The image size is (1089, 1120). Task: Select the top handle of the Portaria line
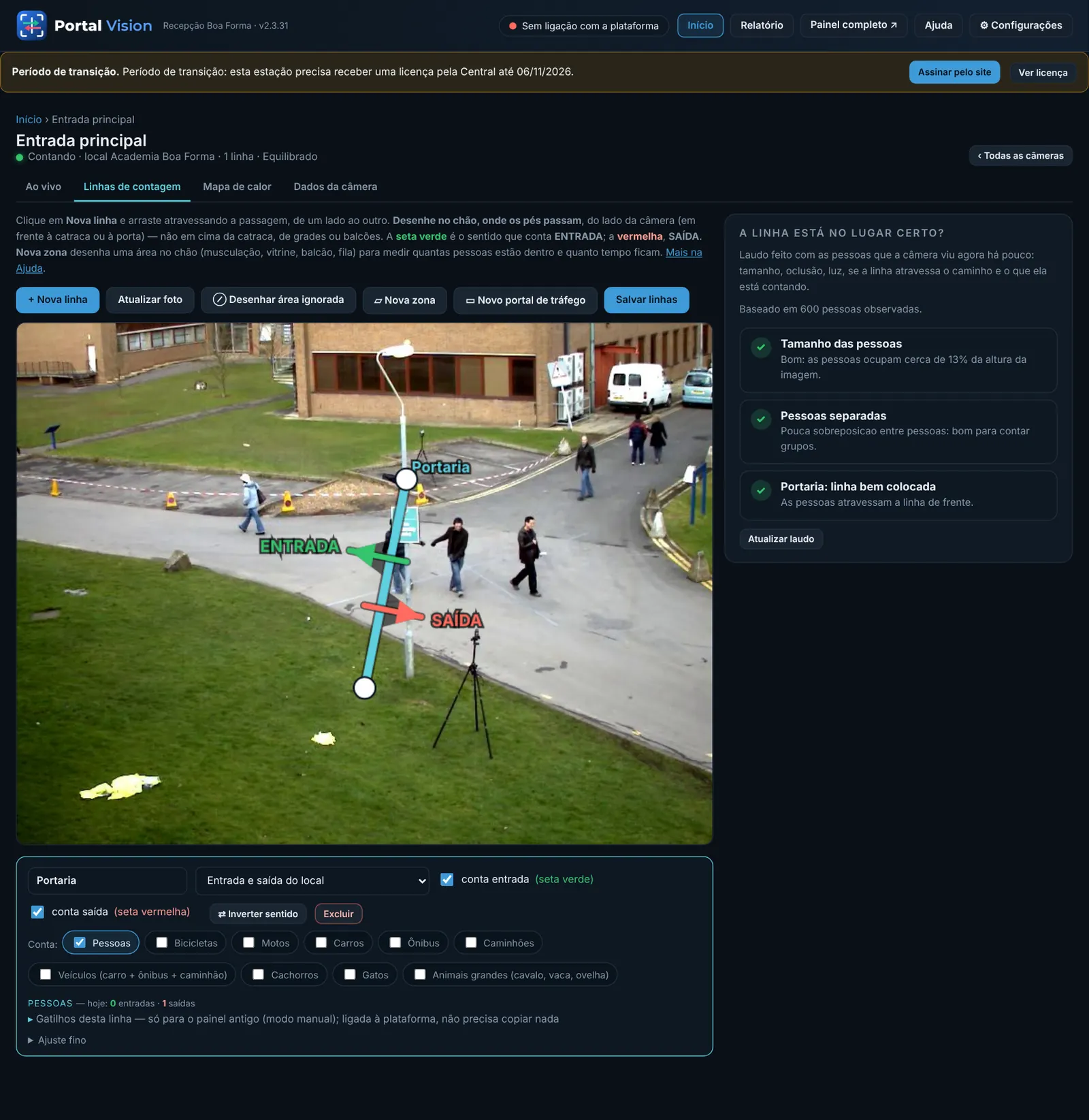(406, 479)
